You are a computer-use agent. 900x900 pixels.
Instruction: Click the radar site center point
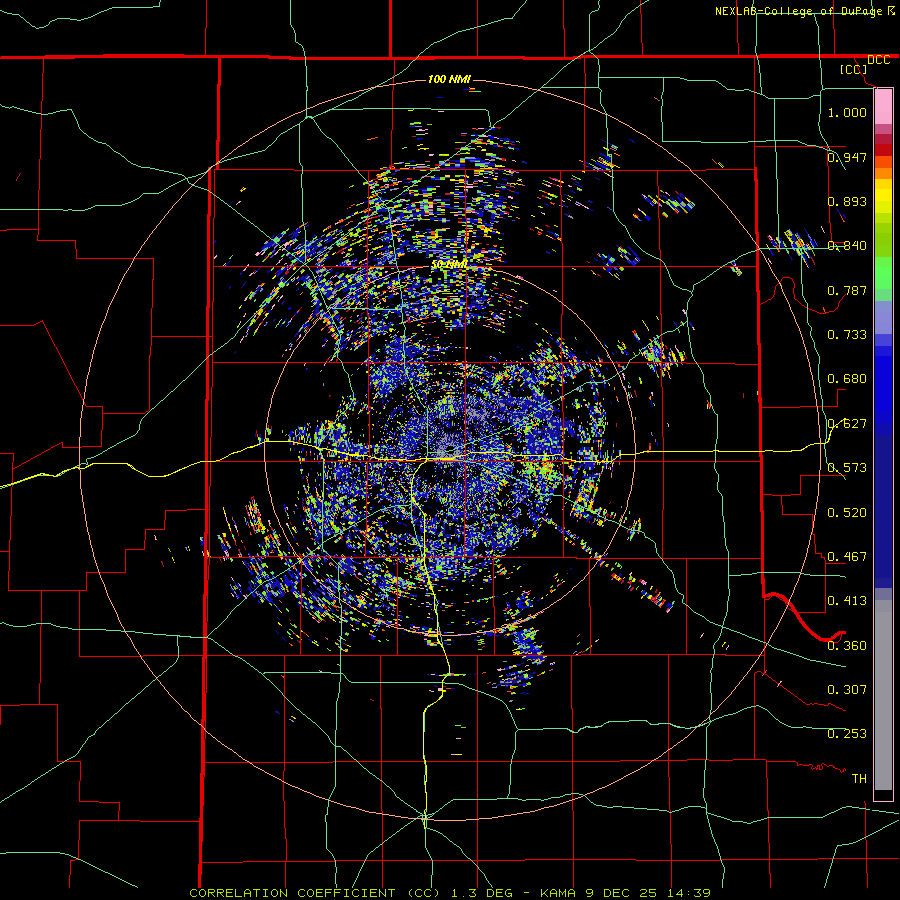[x=449, y=450]
